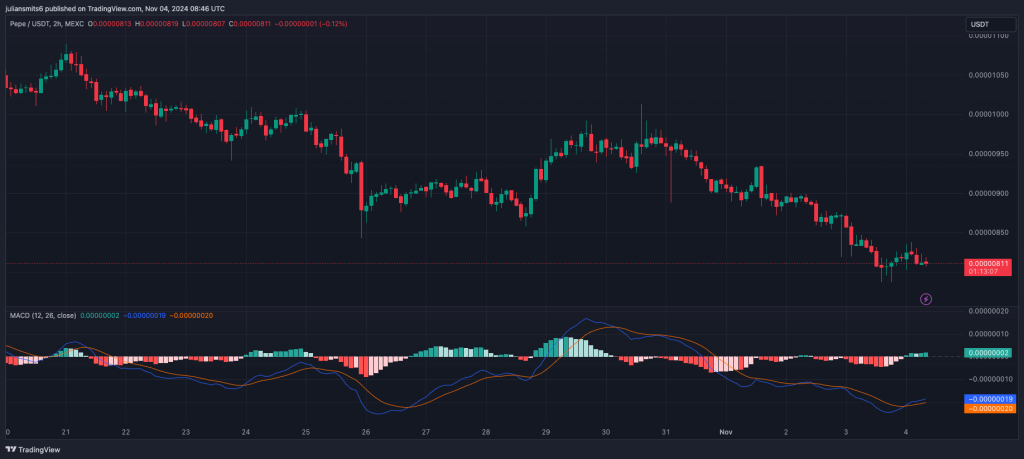Click date 23 on the time axis
Screen dimensions: 1024x459
(185, 432)
